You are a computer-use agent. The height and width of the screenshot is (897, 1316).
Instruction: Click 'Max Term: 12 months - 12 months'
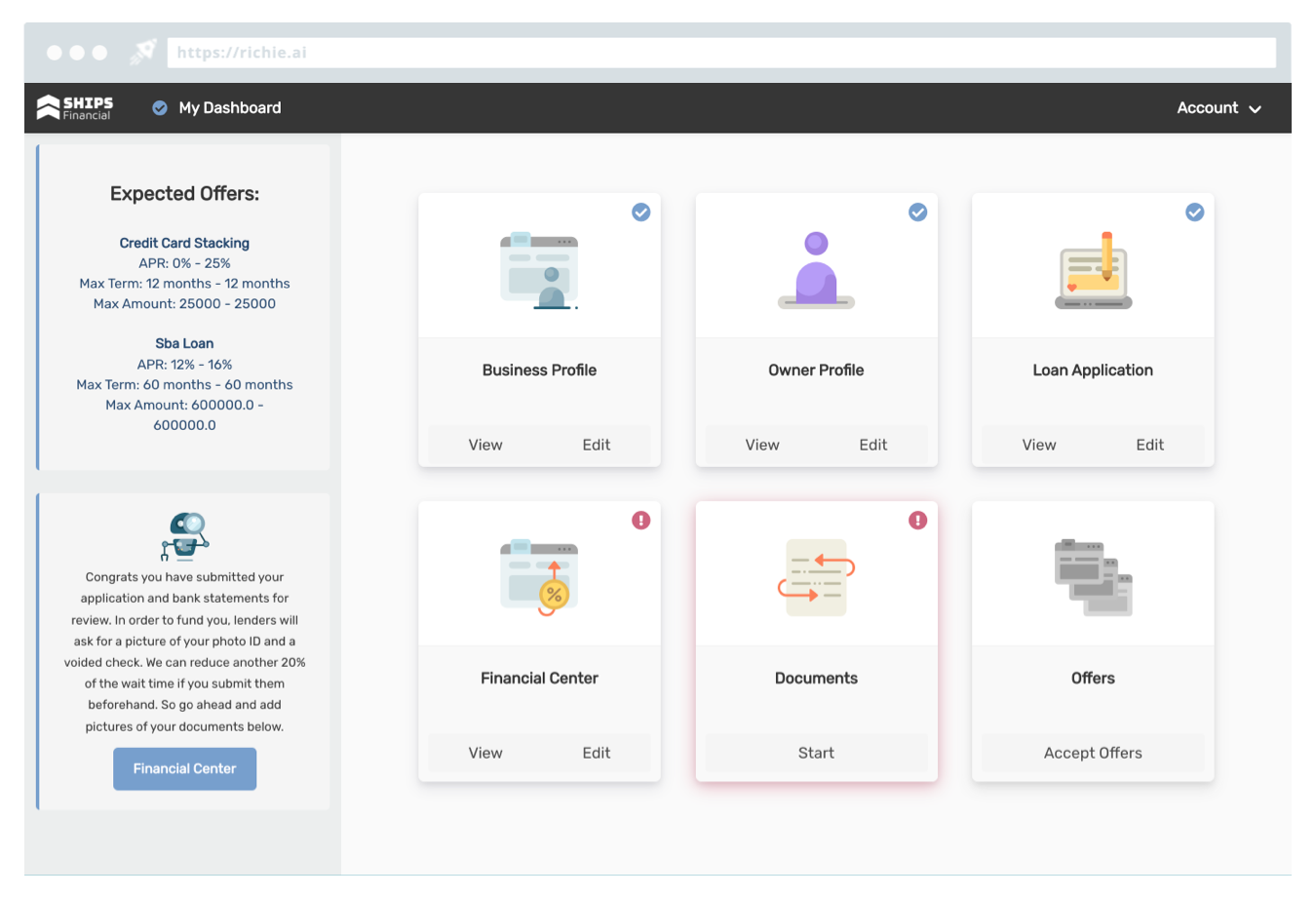click(x=184, y=284)
